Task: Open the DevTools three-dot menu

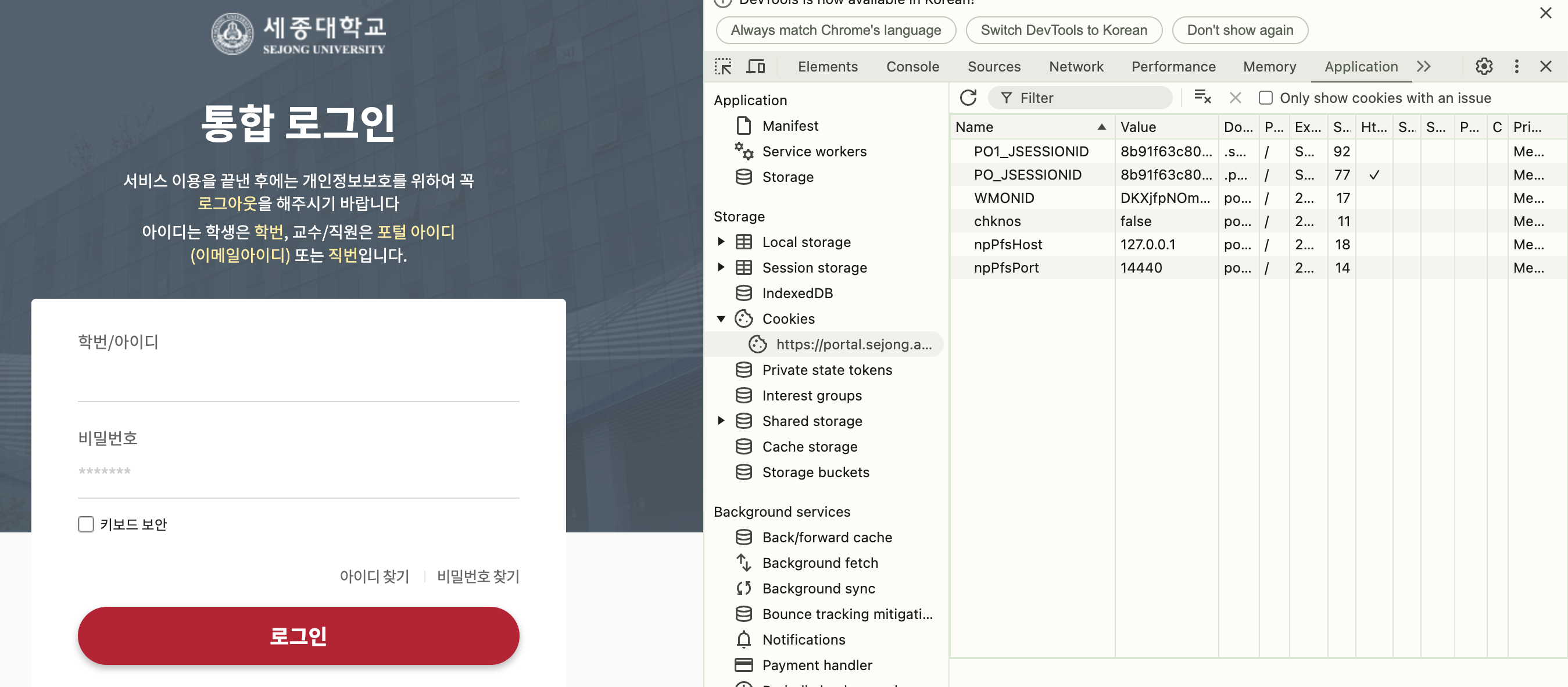Action: 1516,66
